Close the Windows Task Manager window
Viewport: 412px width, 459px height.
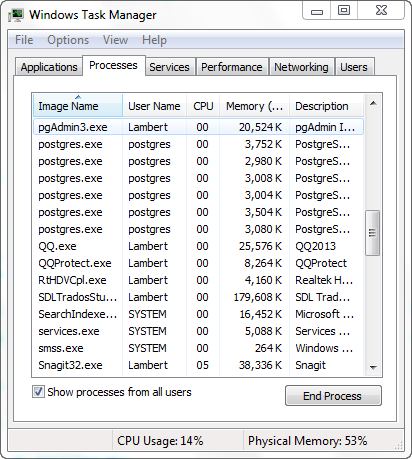(381, 11)
